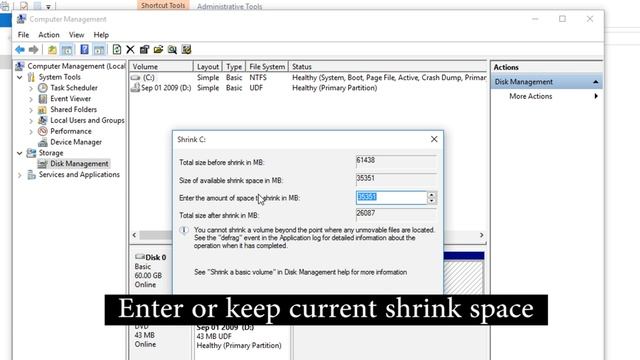Click the Event Viewer icon
The image size is (640, 360).
(42, 99)
